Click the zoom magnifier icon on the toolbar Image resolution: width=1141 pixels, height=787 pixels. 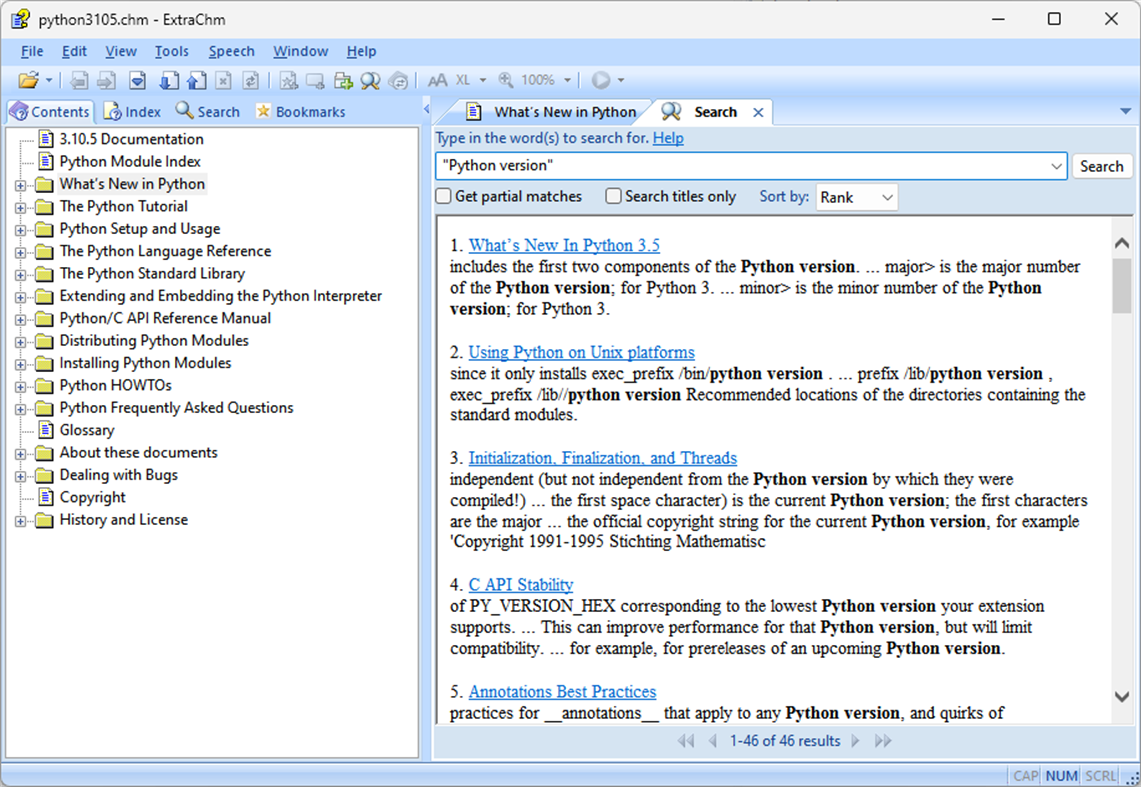pos(506,79)
